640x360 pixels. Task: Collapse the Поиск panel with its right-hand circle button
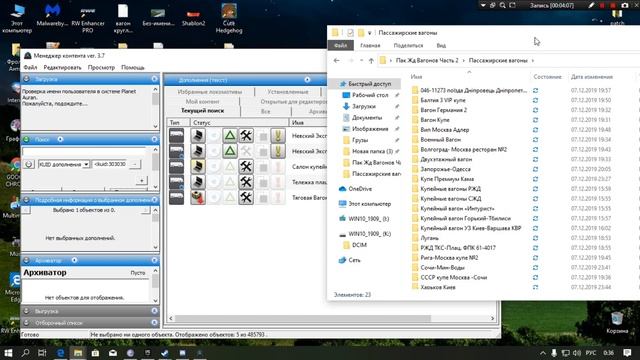[x=154, y=139]
